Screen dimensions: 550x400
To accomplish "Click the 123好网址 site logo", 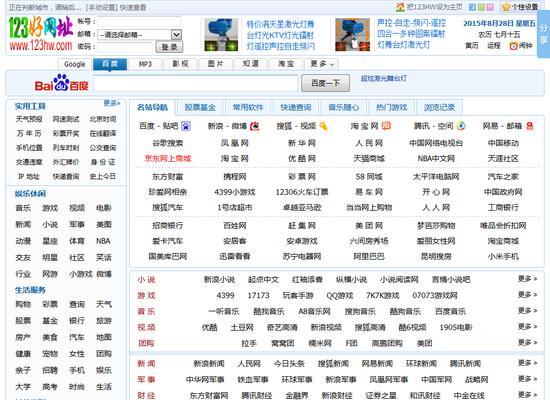I will pyautogui.click(x=41, y=34).
